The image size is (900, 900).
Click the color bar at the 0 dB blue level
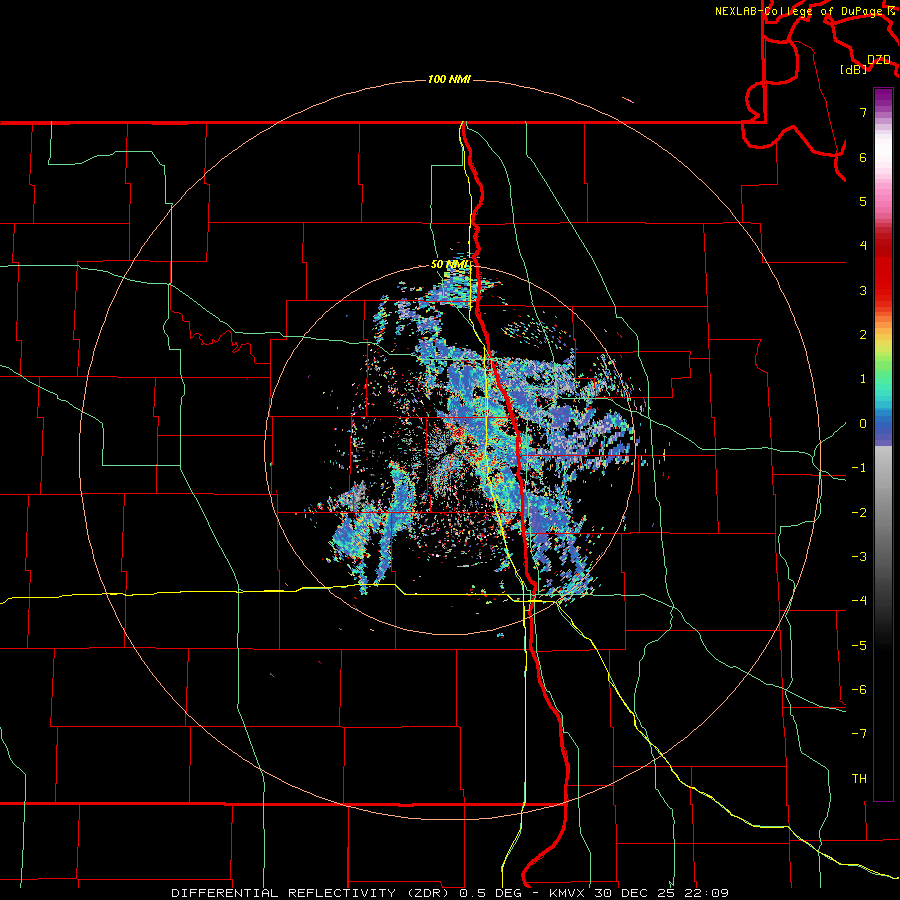[x=883, y=424]
